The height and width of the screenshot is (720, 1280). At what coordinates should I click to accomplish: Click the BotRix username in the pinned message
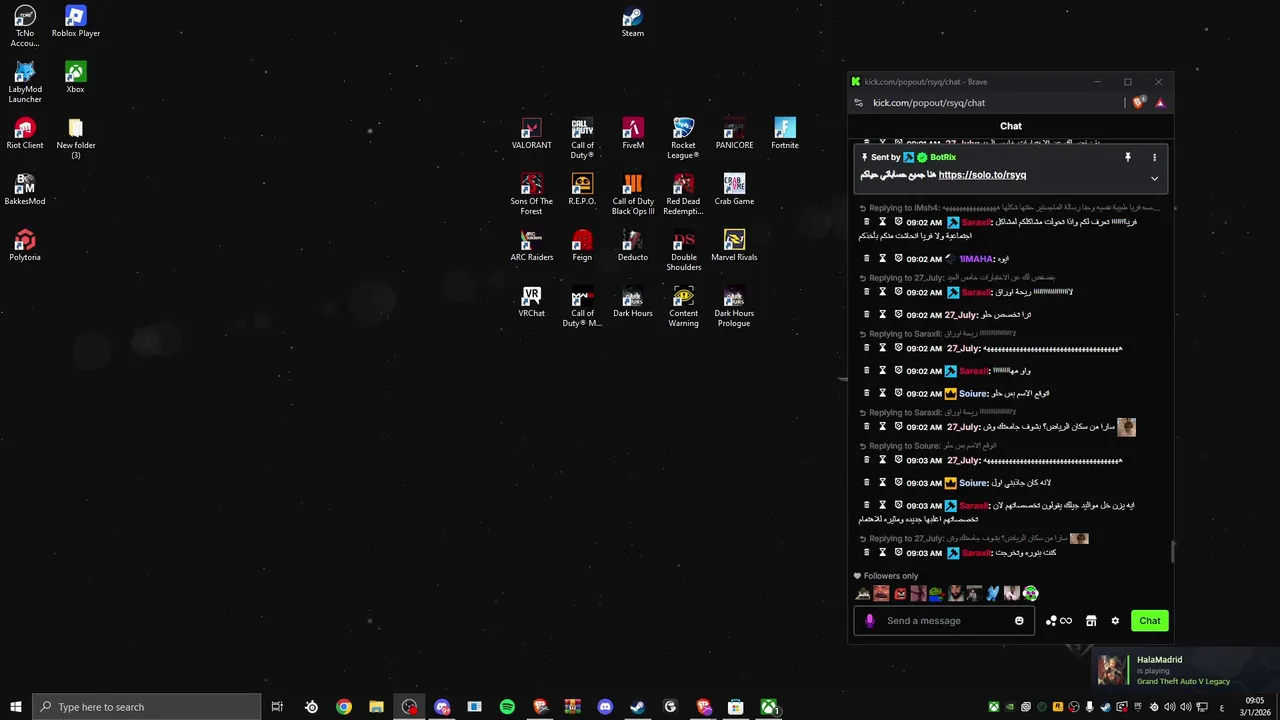(x=942, y=157)
